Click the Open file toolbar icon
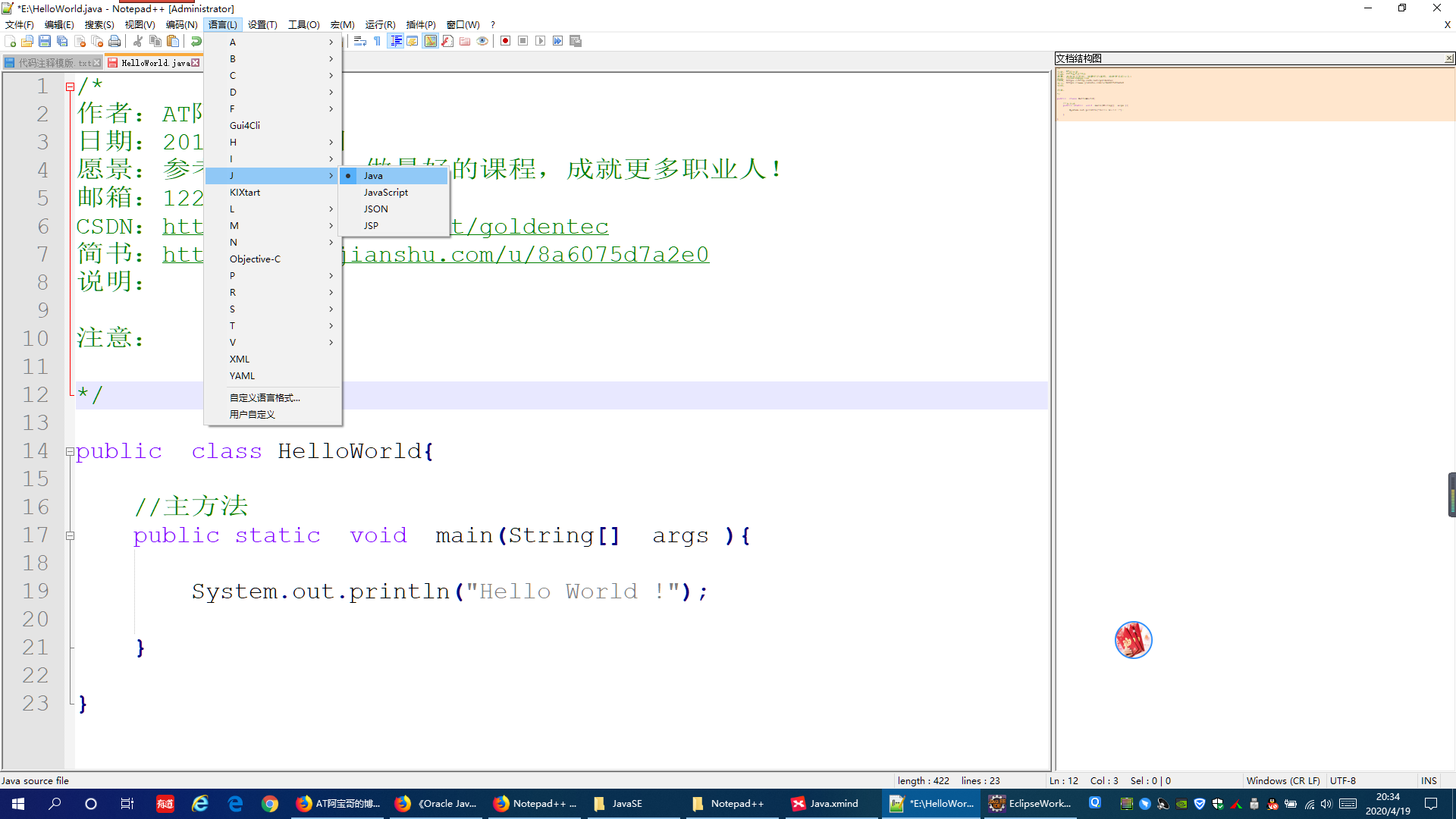Image resolution: width=1456 pixels, height=819 pixels. [x=27, y=41]
